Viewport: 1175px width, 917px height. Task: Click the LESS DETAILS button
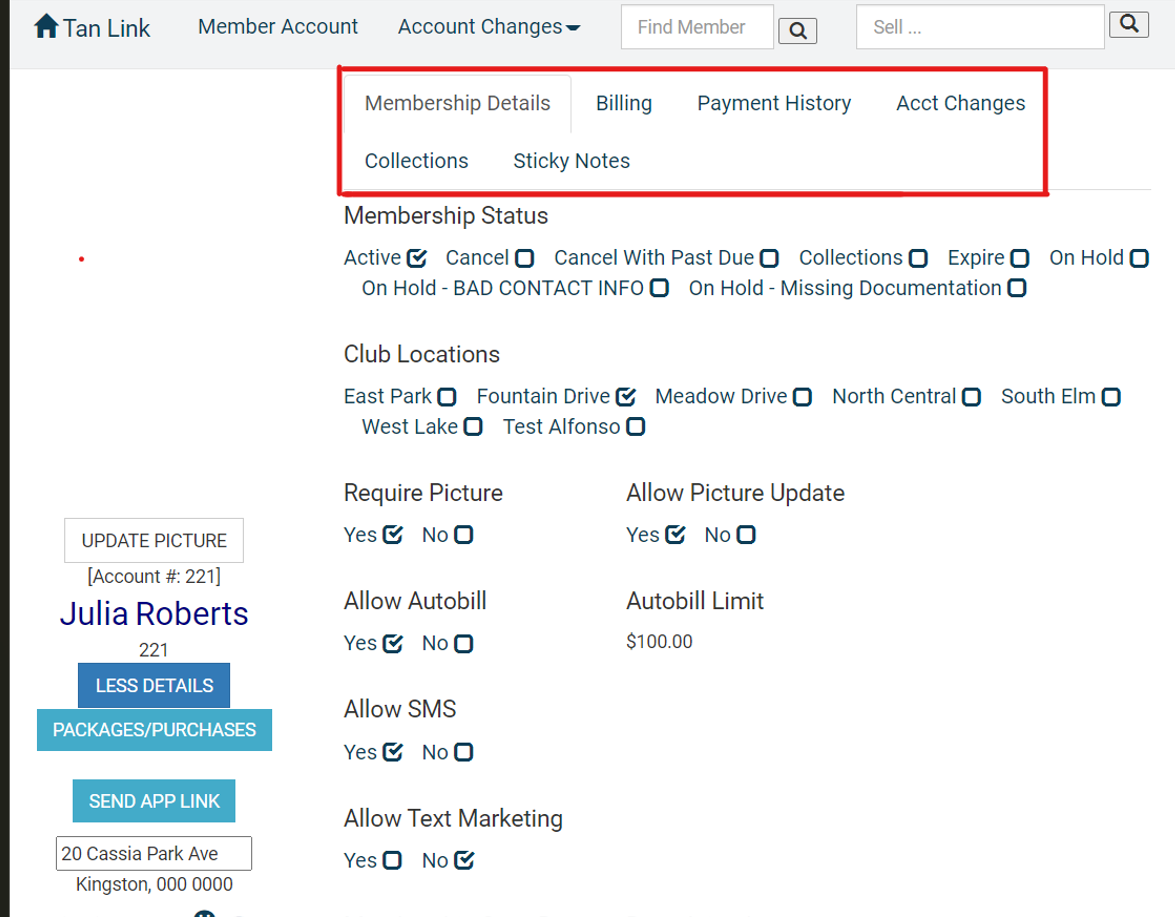(154, 686)
